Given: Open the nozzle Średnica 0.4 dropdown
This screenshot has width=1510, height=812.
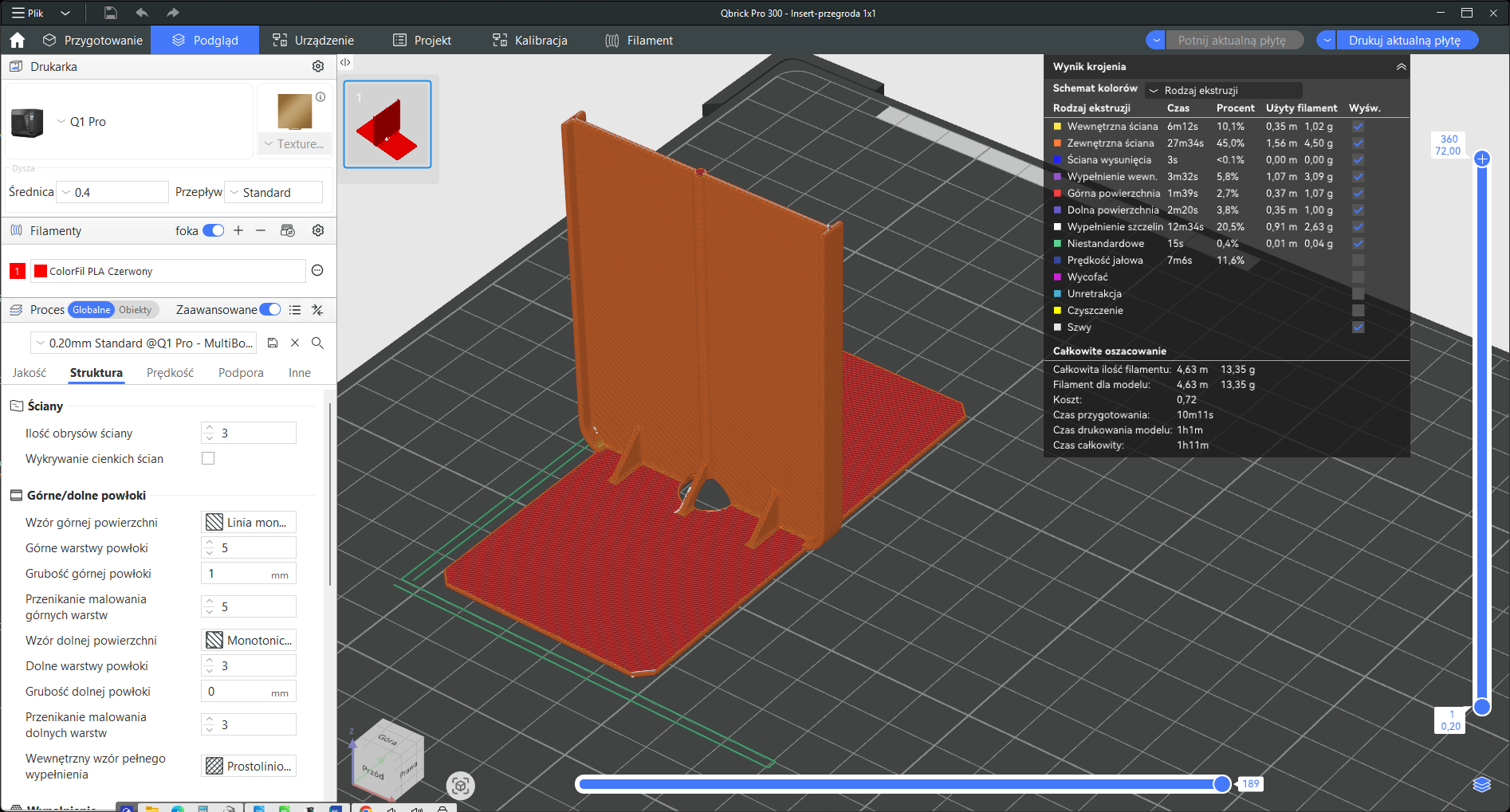Looking at the screenshot, I should coord(113,192).
